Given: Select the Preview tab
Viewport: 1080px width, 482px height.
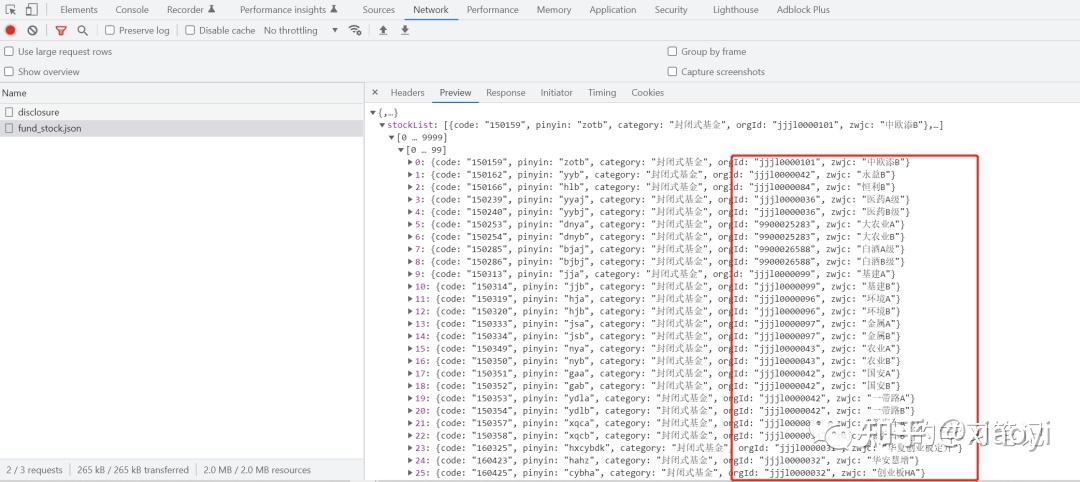Looking at the screenshot, I should coord(455,92).
